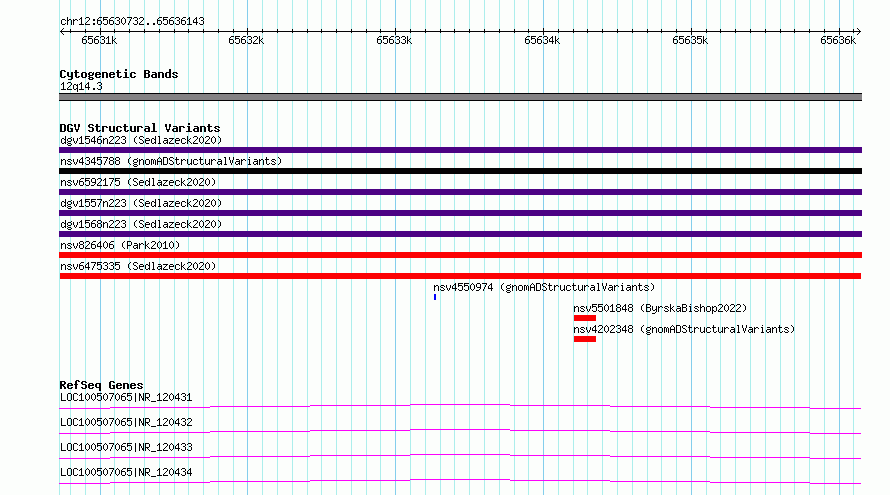
Task: Open the LOC100507065|NR_120434 transcript label
Action: pos(126,472)
